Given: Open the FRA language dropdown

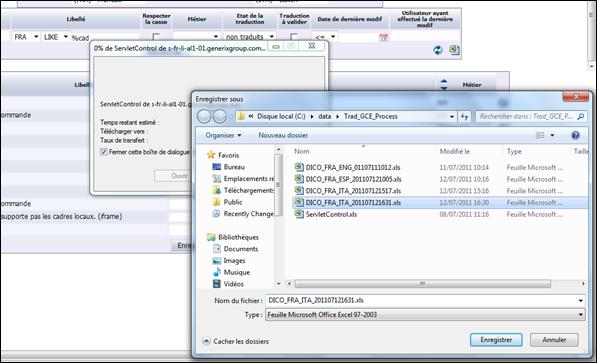Looking at the screenshot, I should (26, 37).
